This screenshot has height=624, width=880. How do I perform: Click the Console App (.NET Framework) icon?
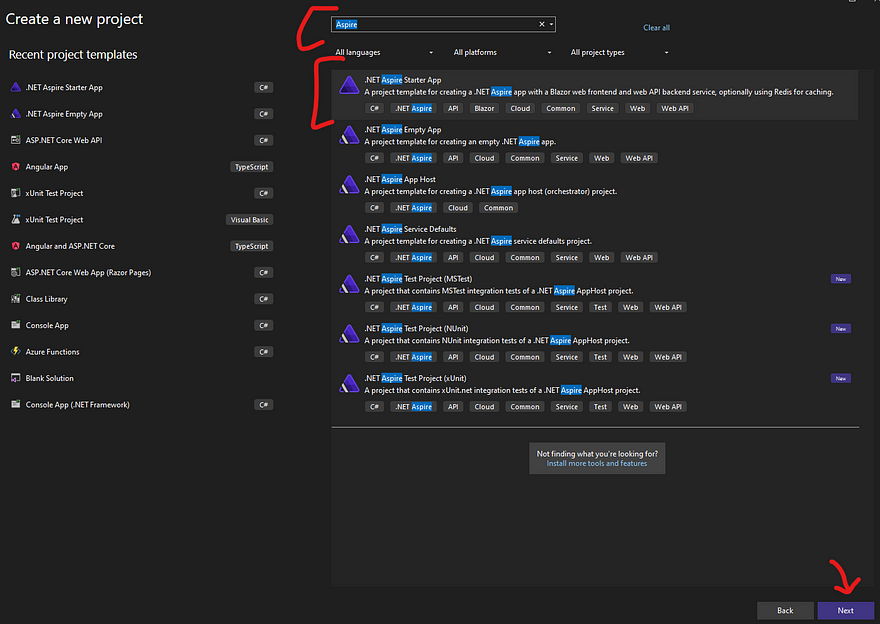[16, 404]
